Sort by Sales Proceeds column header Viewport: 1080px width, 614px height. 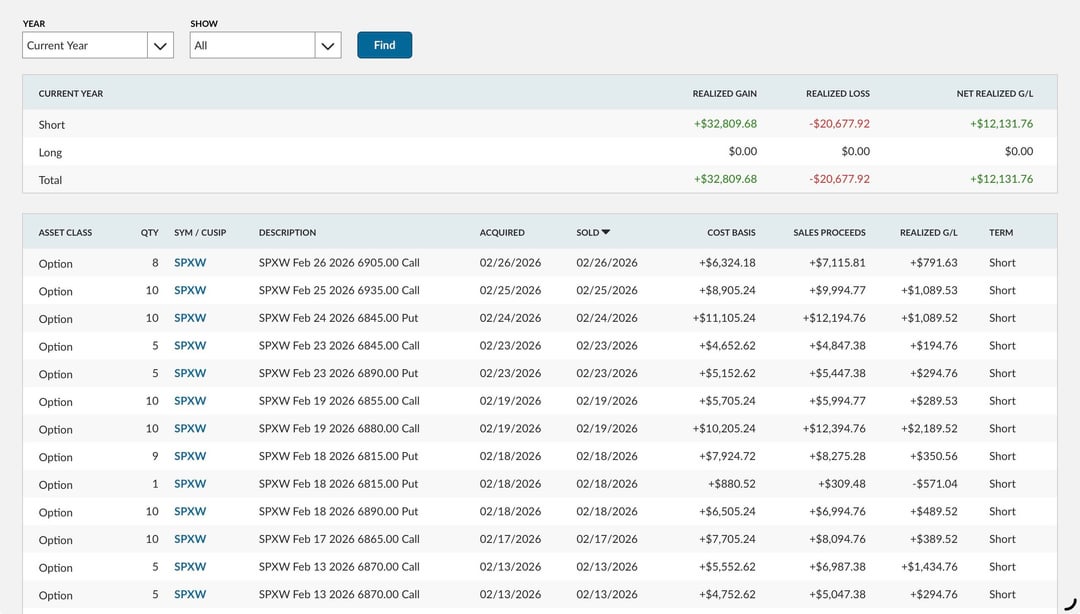click(x=829, y=233)
